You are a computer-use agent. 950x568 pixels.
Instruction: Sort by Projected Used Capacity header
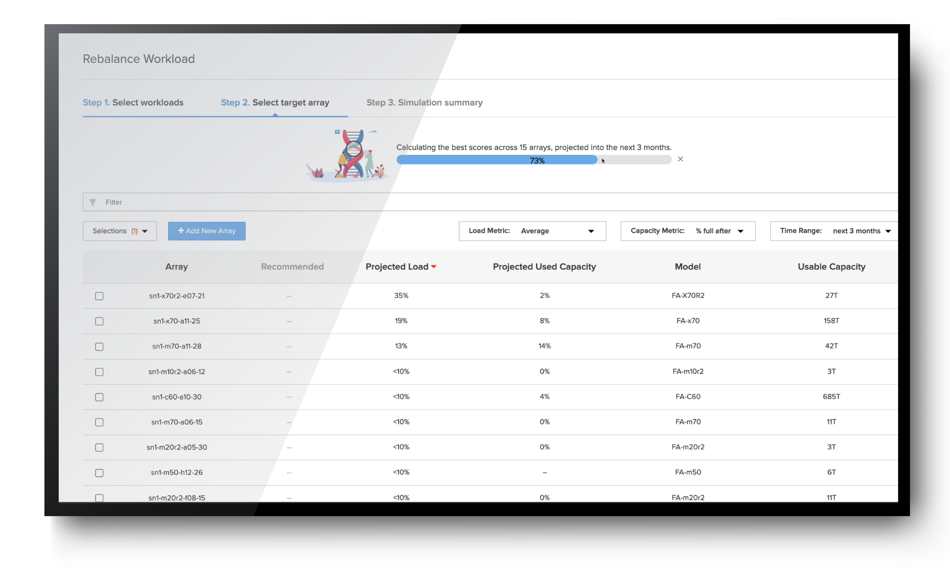point(544,267)
